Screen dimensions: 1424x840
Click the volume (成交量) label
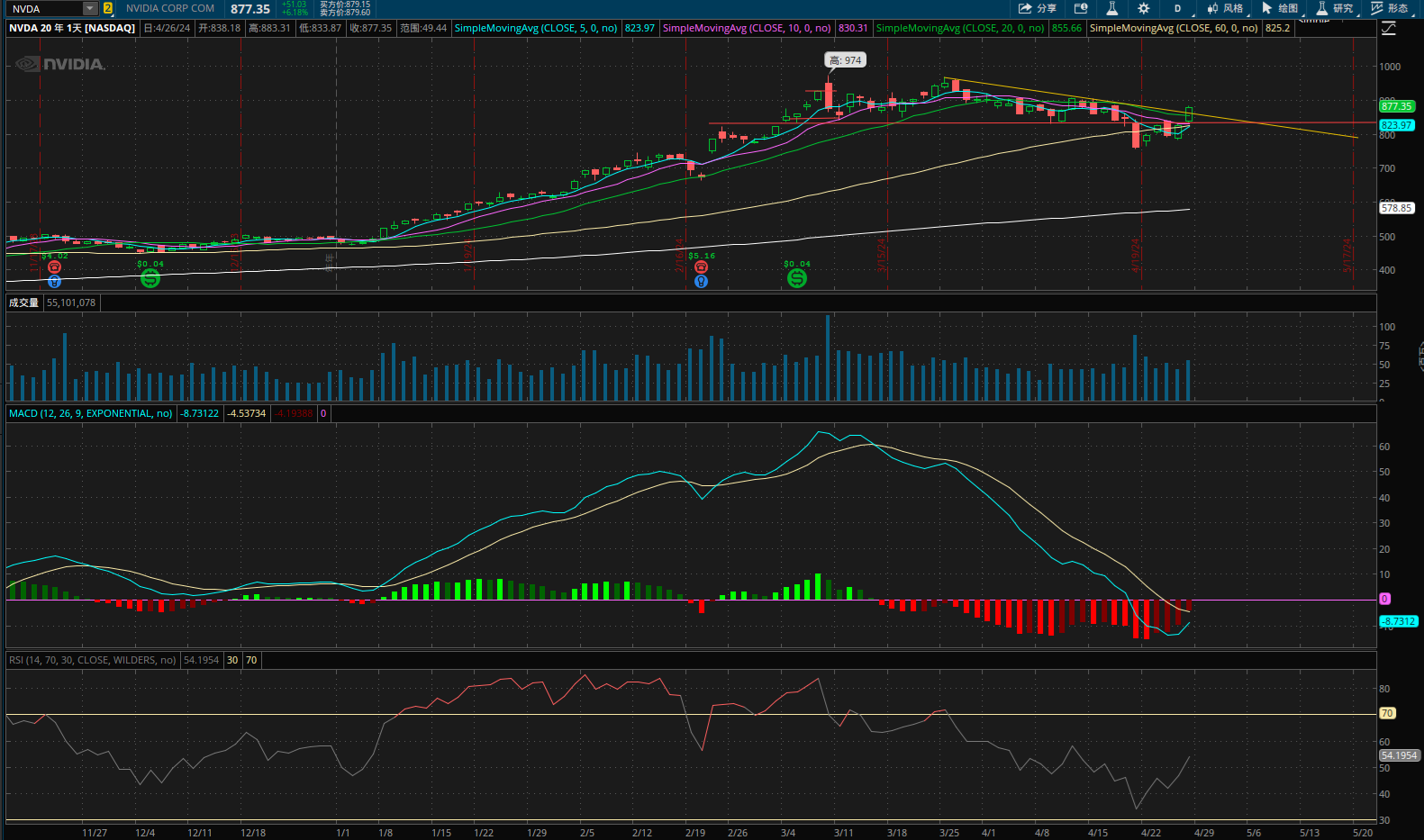click(24, 303)
